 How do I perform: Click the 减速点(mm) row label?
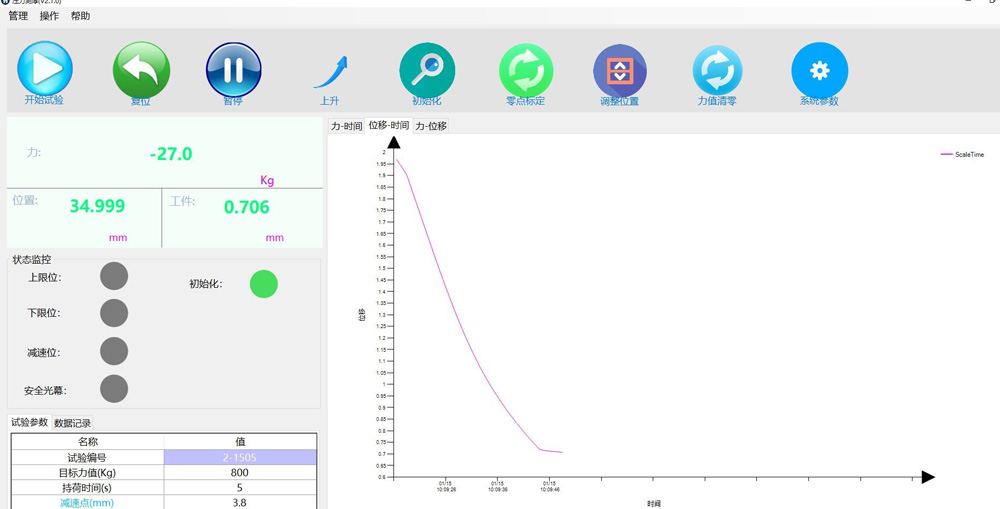(87, 503)
